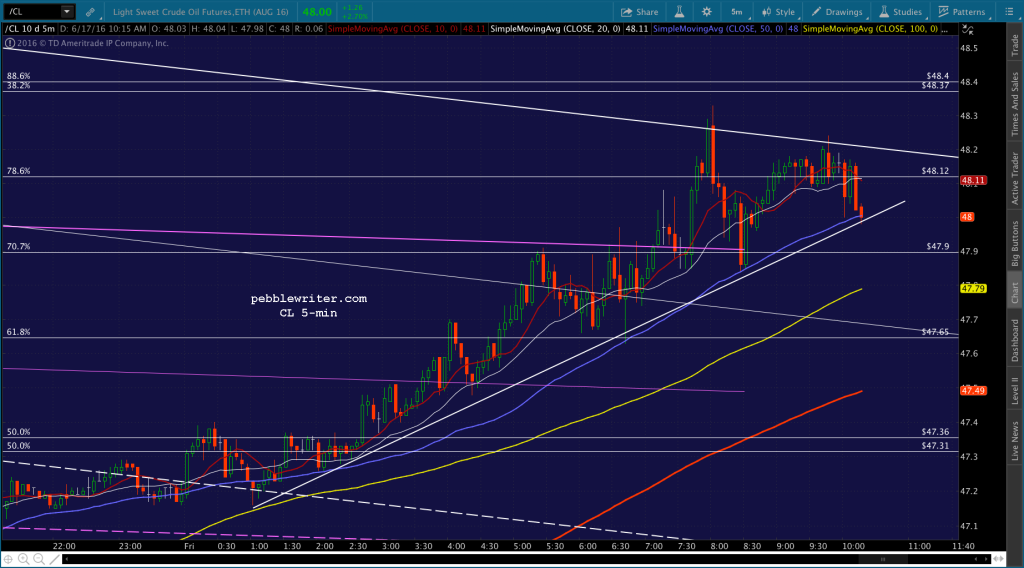Click the left scroll arrow on time scrollbar
Screen dimensions: 1024x568
pos(67,559)
